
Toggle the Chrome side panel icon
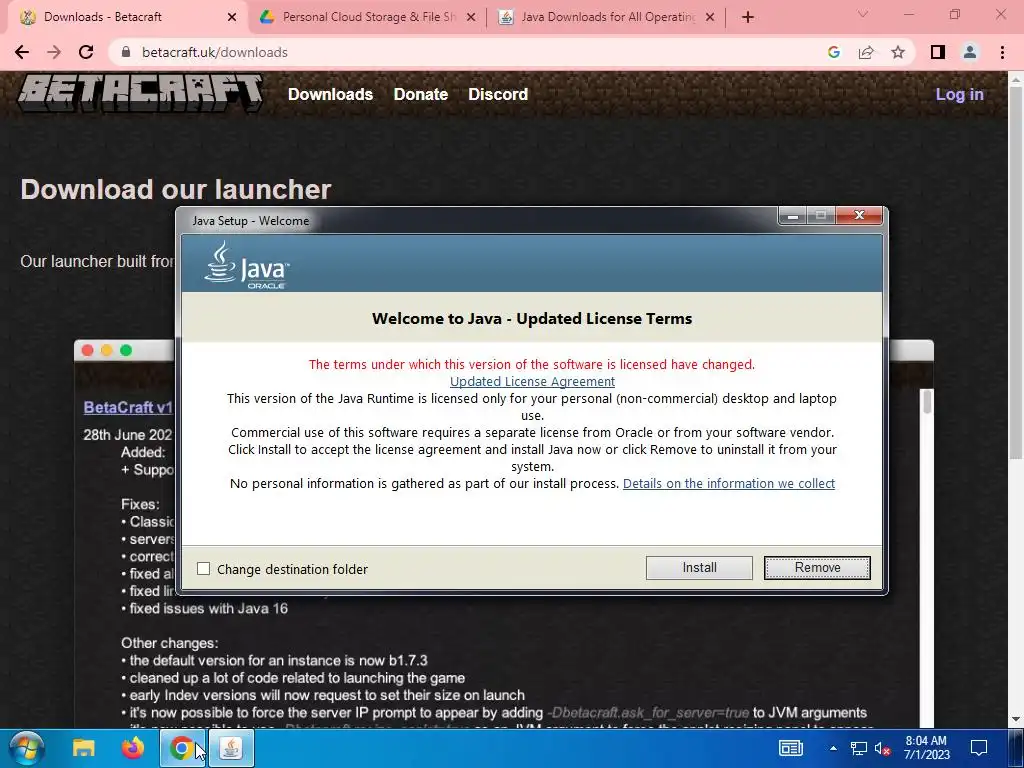point(938,52)
